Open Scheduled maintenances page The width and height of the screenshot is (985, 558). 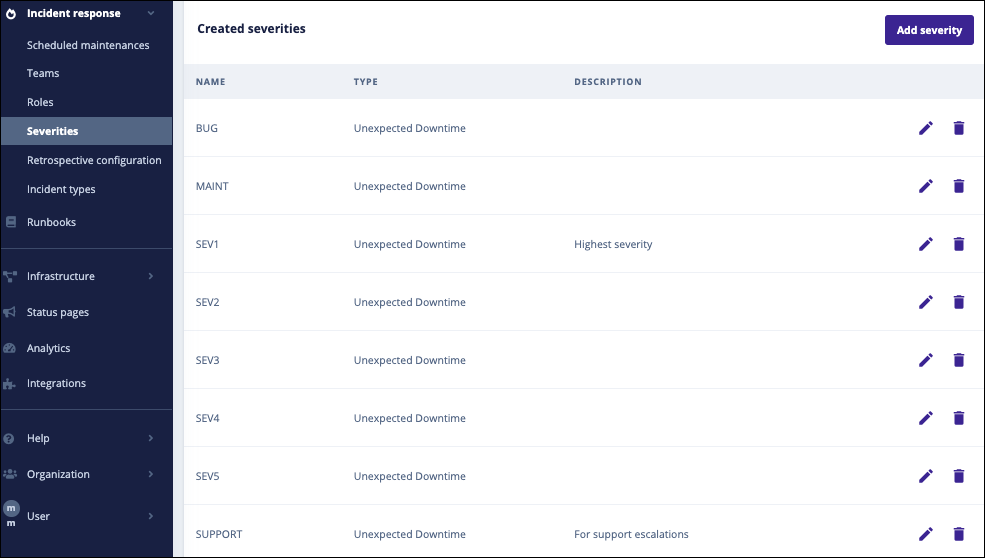[x=88, y=45]
